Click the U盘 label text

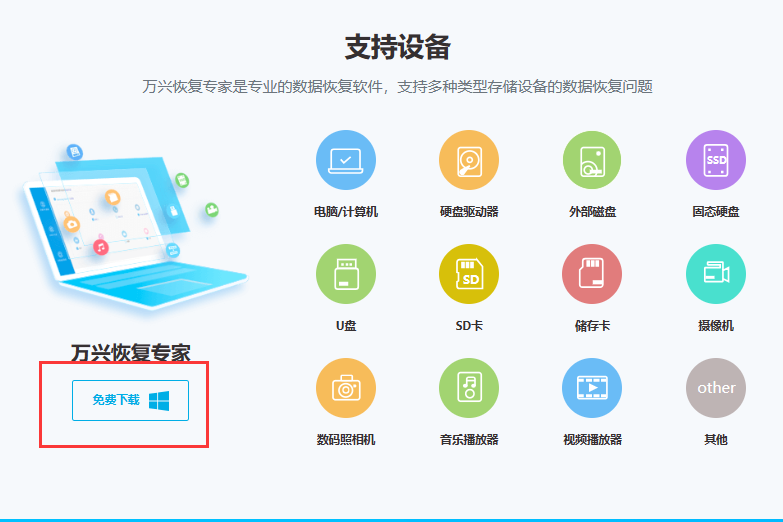coord(346,326)
